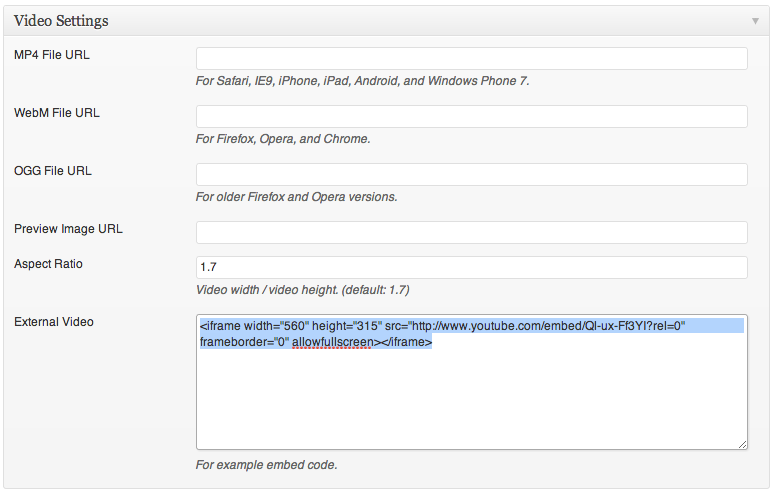Click the WebM File URL label
774x493 pixels.
pos(57,113)
